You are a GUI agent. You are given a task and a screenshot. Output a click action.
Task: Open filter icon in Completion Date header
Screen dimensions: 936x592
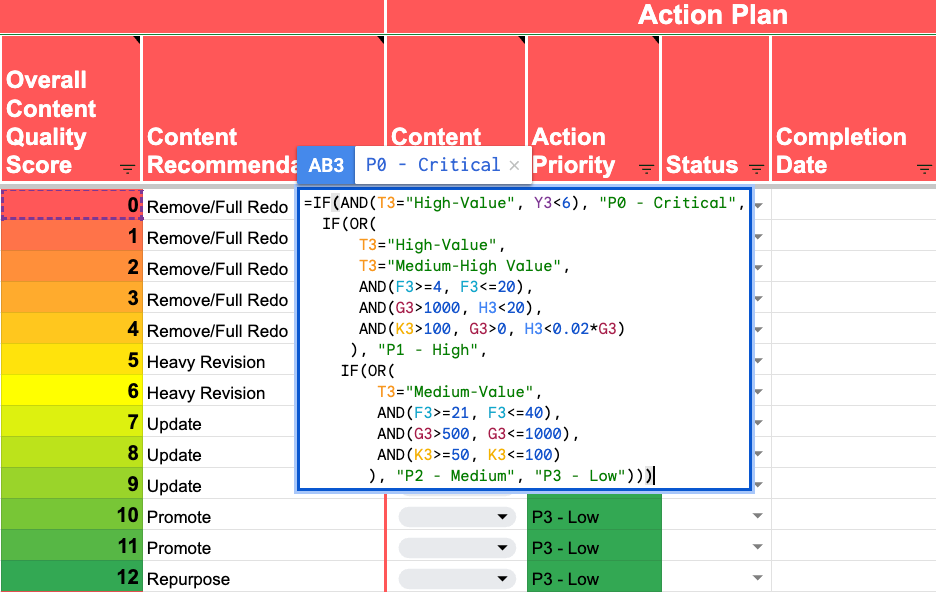(x=924, y=169)
